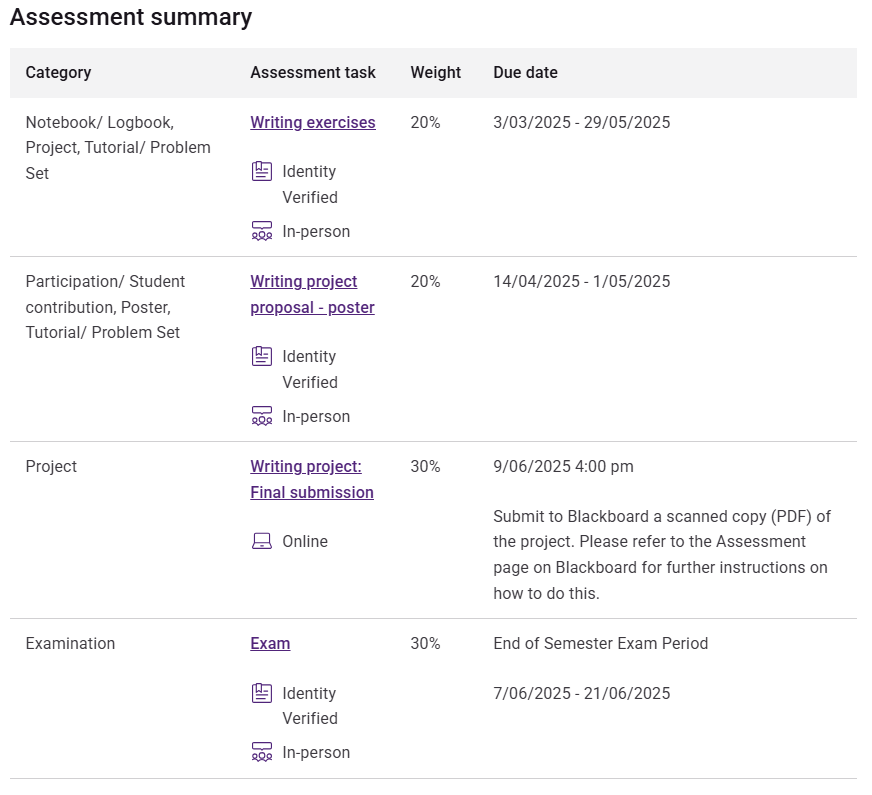This screenshot has height=795, width=872.
Task: Click the Assessment task column header
Action: pos(313,73)
